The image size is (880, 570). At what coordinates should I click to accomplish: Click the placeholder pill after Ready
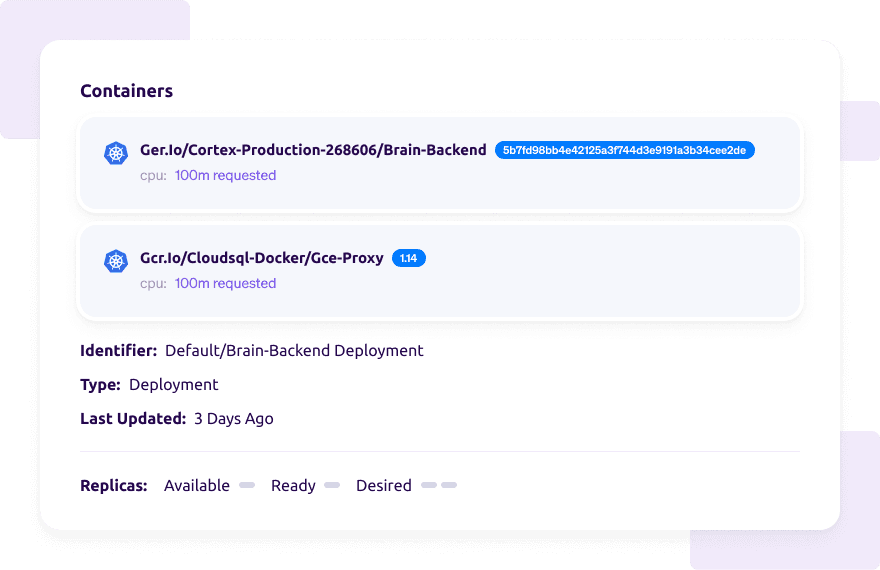point(332,485)
